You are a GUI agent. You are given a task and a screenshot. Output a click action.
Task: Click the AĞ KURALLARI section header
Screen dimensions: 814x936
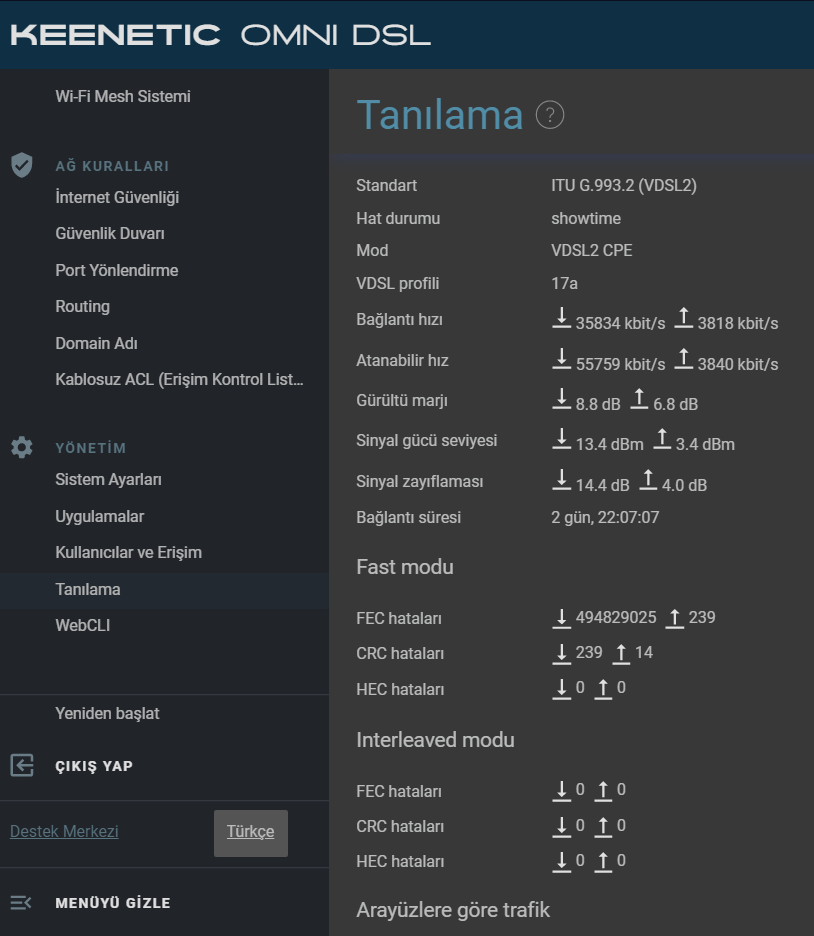[x=112, y=166]
